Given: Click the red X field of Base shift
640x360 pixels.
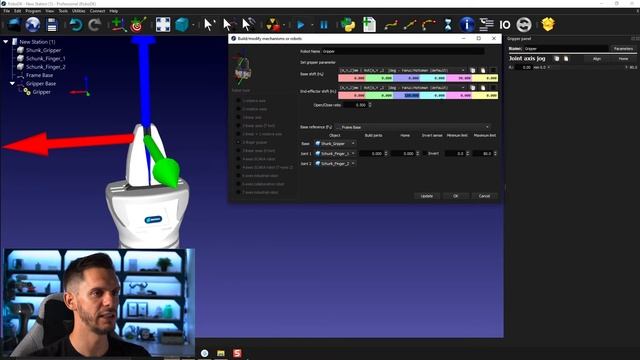Looking at the screenshot, I should point(352,78).
